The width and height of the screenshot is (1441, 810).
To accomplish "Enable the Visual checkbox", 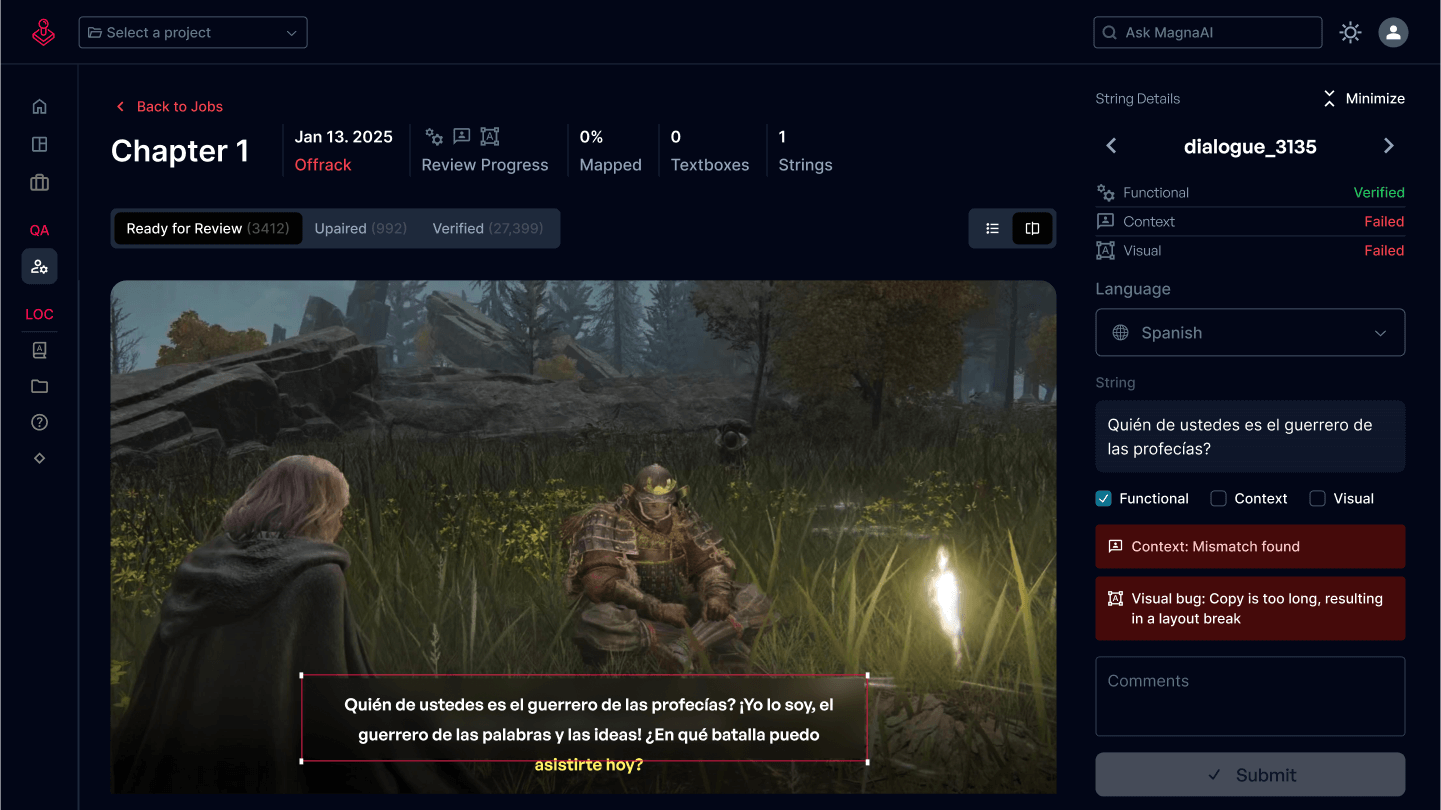I will pos(1317,498).
